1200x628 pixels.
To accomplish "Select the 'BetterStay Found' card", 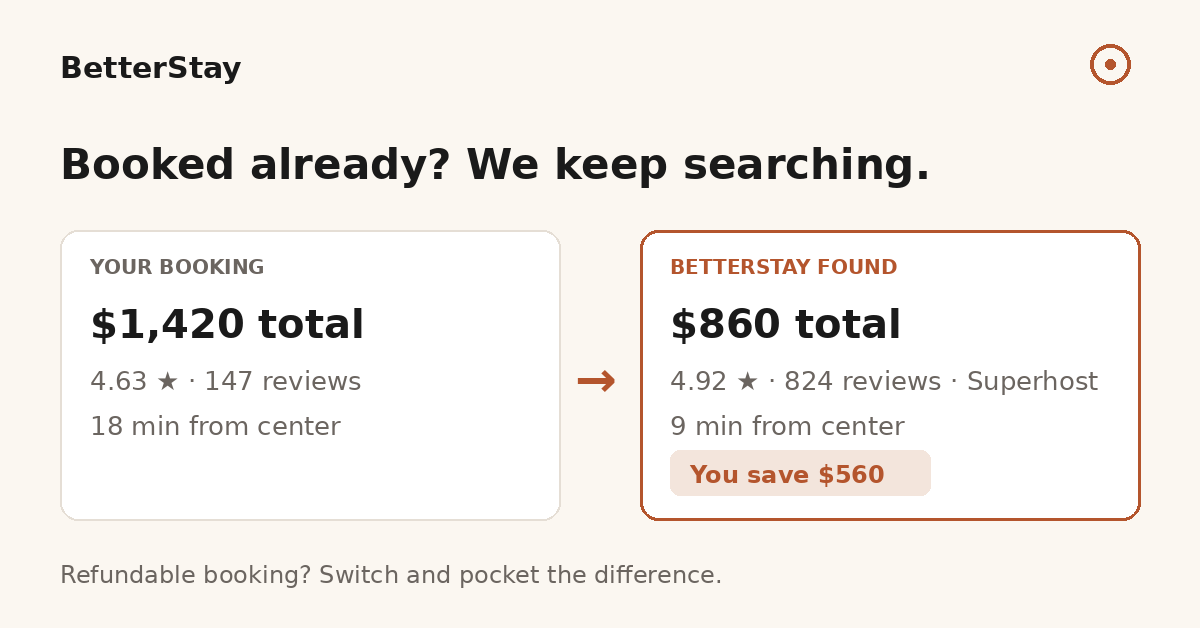I will click(890, 375).
